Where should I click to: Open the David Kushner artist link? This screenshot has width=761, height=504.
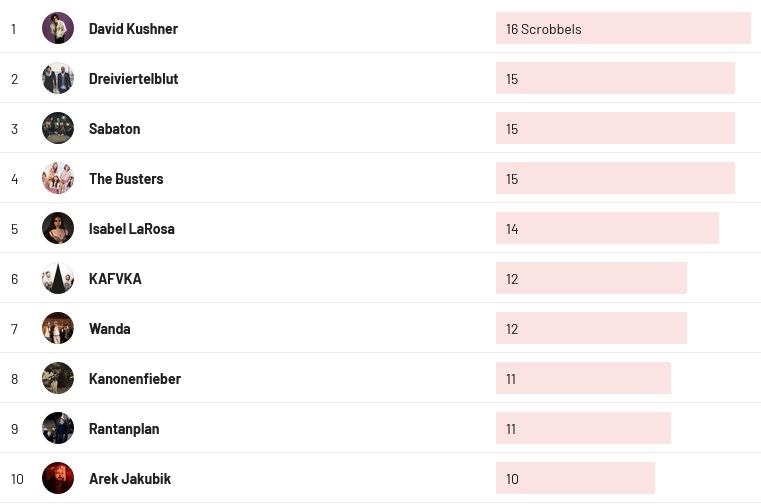(x=133, y=29)
